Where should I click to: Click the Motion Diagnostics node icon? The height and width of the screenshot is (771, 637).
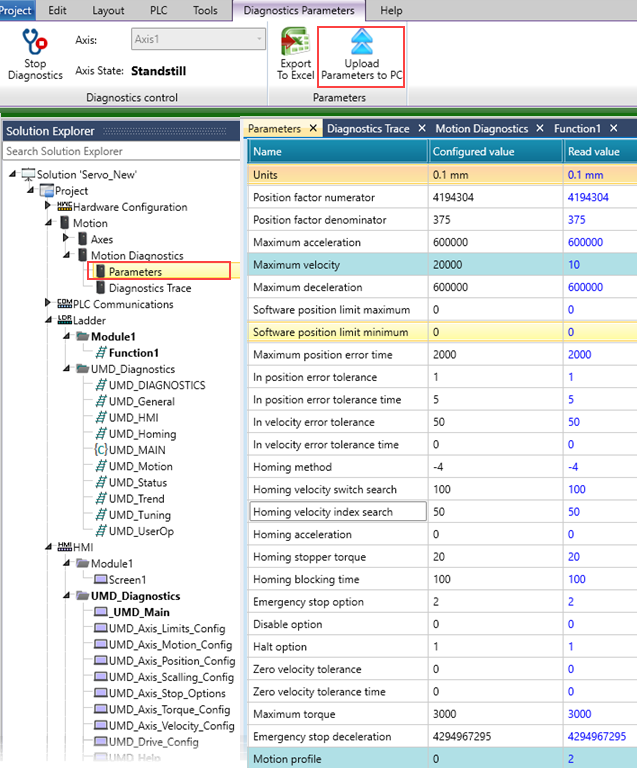click(83, 255)
